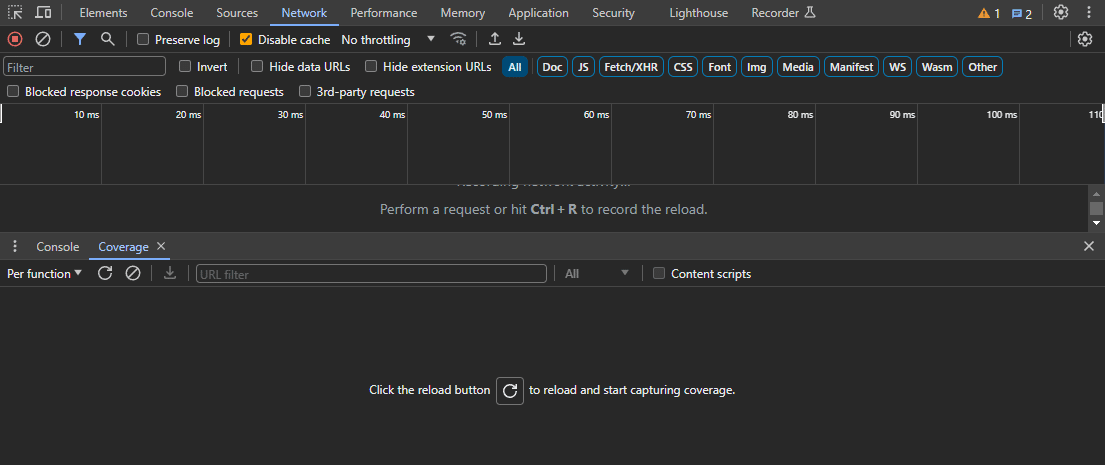This screenshot has width=1105, height=465.
Task: Filter requests by Other type
Action: coord(982,67)
